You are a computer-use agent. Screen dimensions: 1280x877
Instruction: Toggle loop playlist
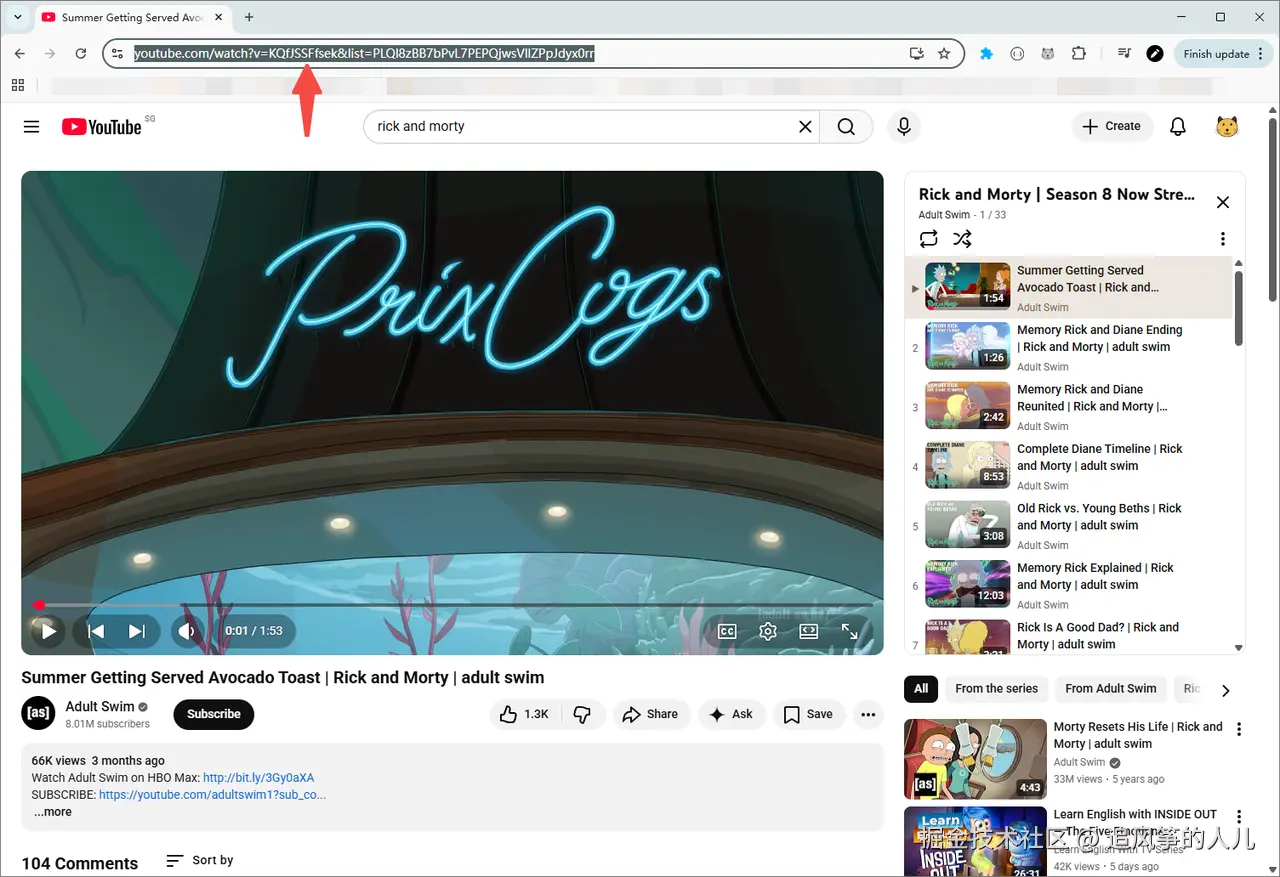[x=929, y=238]
